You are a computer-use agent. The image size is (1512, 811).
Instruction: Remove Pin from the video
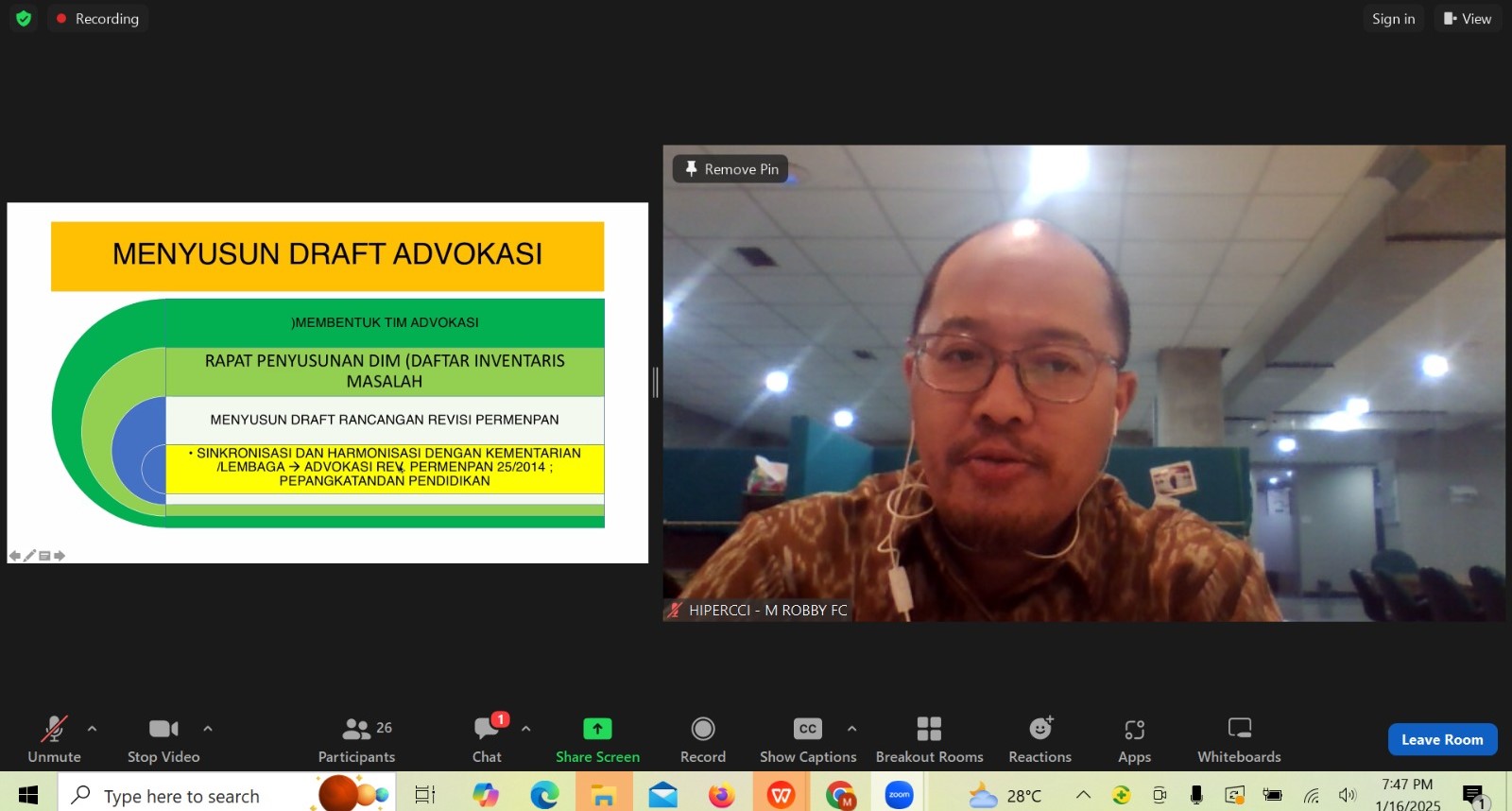pyautogui.click(x=730, y=169)
